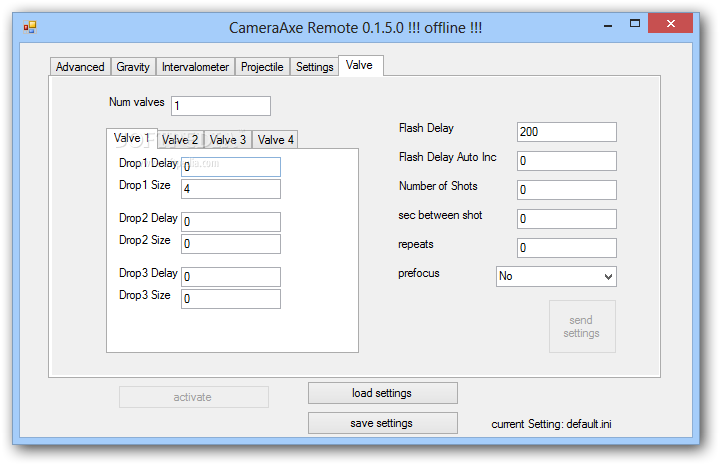Select the Drop2 Delay input field
Screen dimensions: 720x465
point(231,222)
